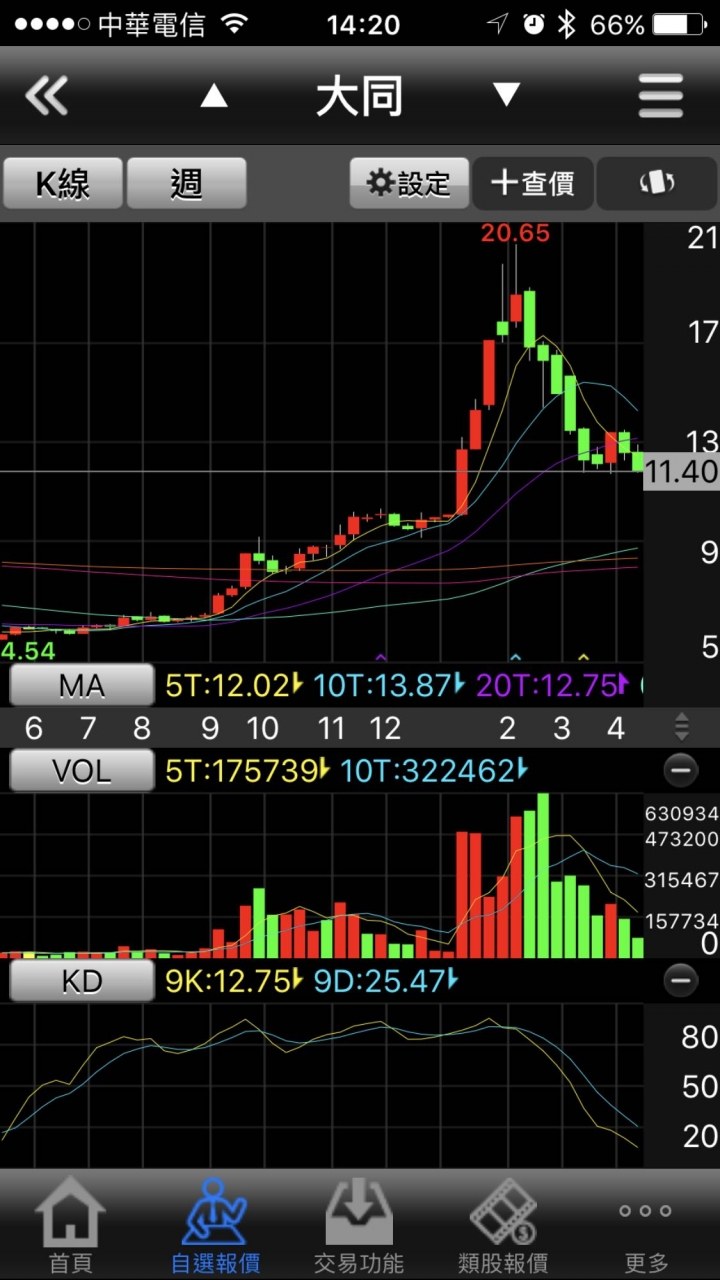Image resolution: width=720 pixels, height=1280 pixels.
Task: Open 類股報價 sector quotes tab
Action: [503, 1225]
